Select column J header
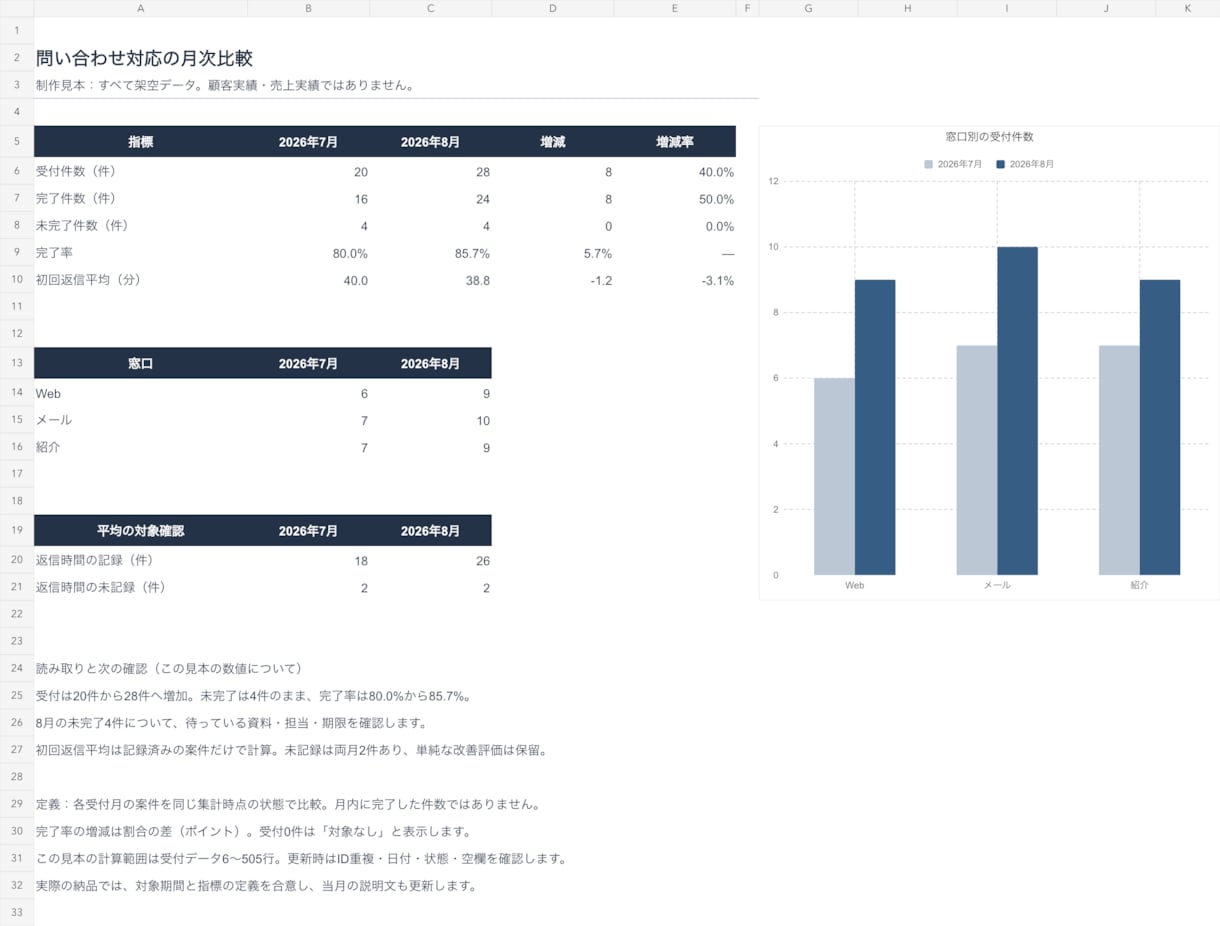This screenshot has width=1220, height=926. pos(1106,8)
